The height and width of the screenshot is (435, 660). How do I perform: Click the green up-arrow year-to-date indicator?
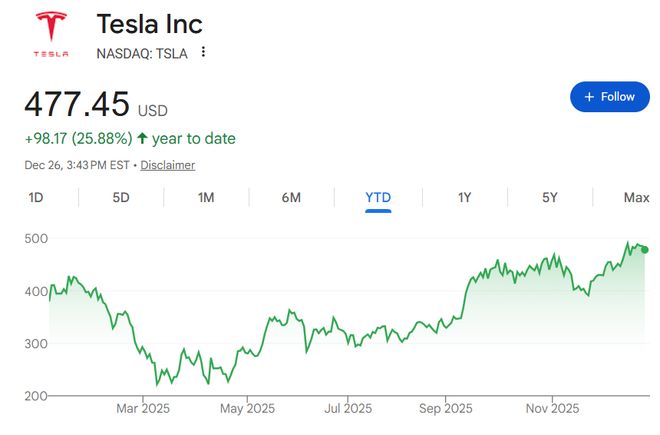[x=142, y=139]
